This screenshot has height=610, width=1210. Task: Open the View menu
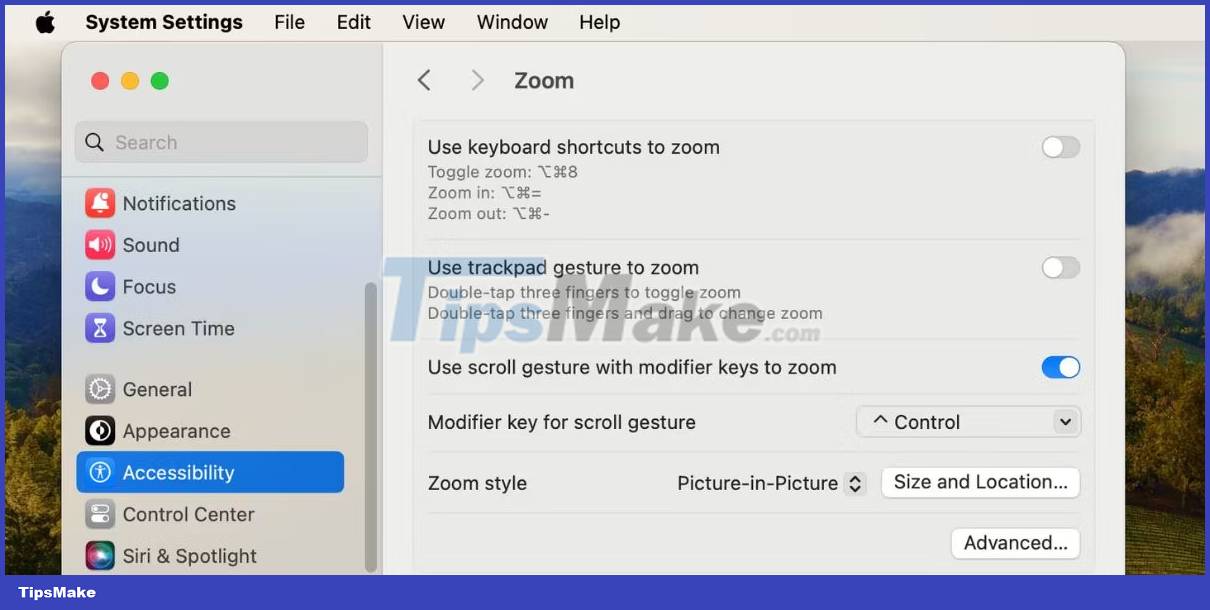coord(423,21)
